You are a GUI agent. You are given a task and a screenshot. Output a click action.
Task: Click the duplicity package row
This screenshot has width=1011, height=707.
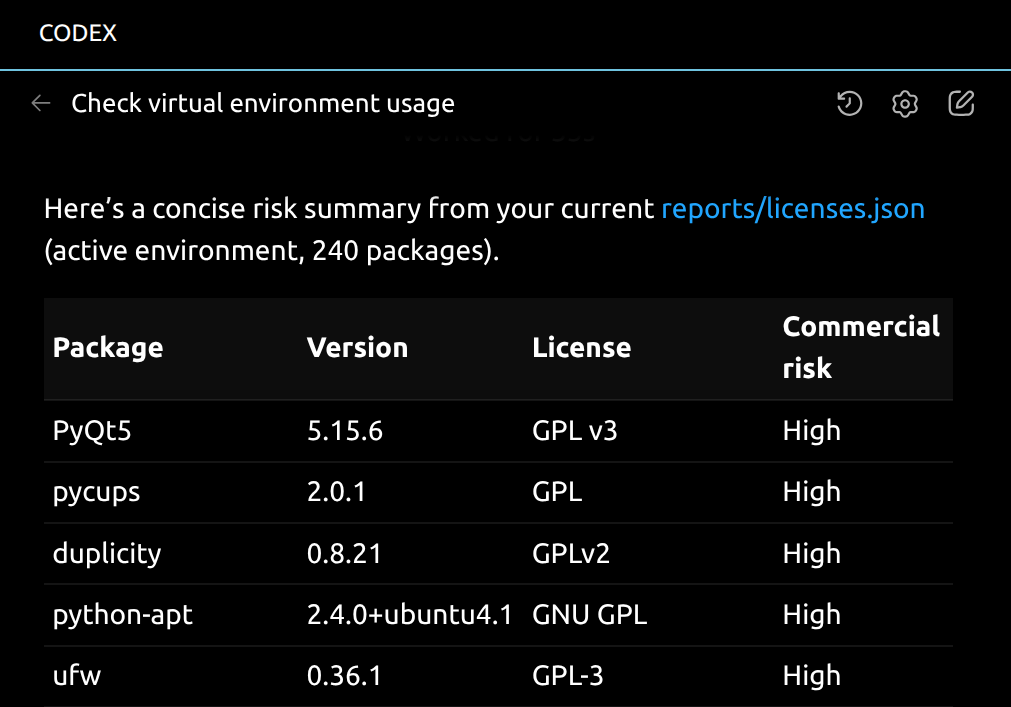click(107, 553)
